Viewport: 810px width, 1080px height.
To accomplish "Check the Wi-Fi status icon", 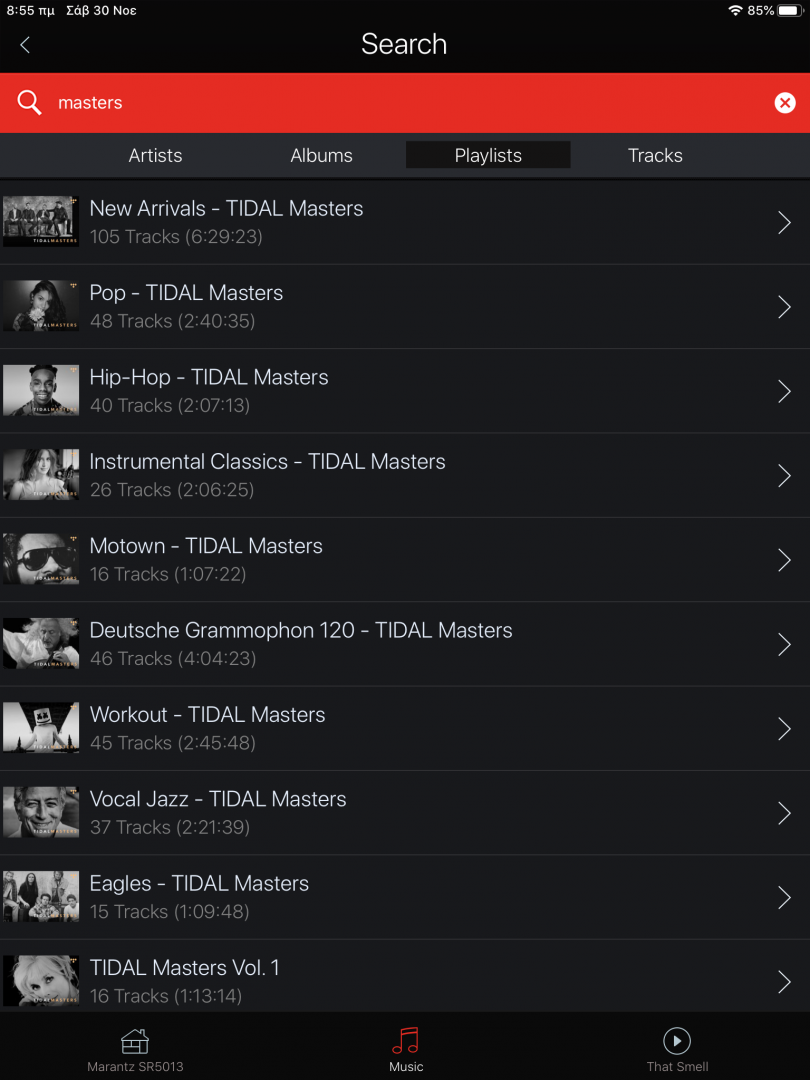I will 736,10.
